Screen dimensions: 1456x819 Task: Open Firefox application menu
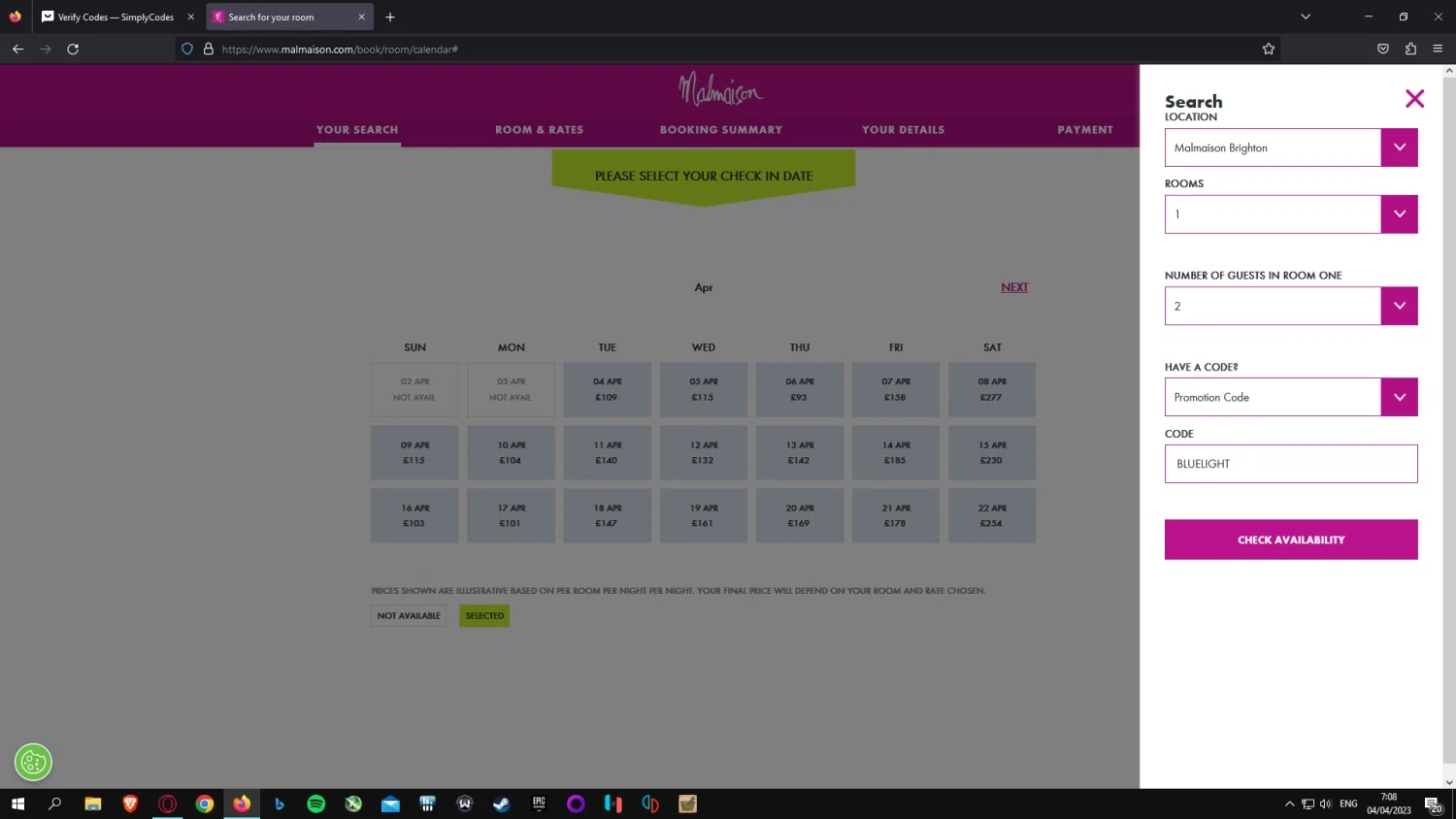(1438, 49)
